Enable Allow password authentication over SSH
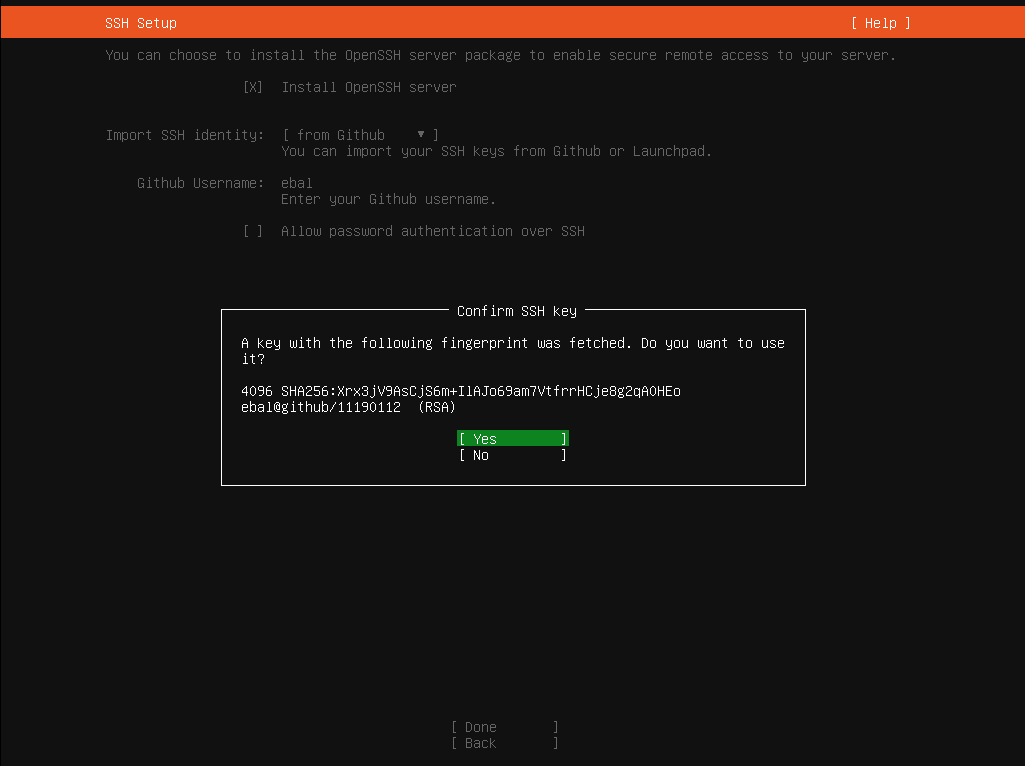The height and width of the screenshot is (766, 1025). click(253, 231)
